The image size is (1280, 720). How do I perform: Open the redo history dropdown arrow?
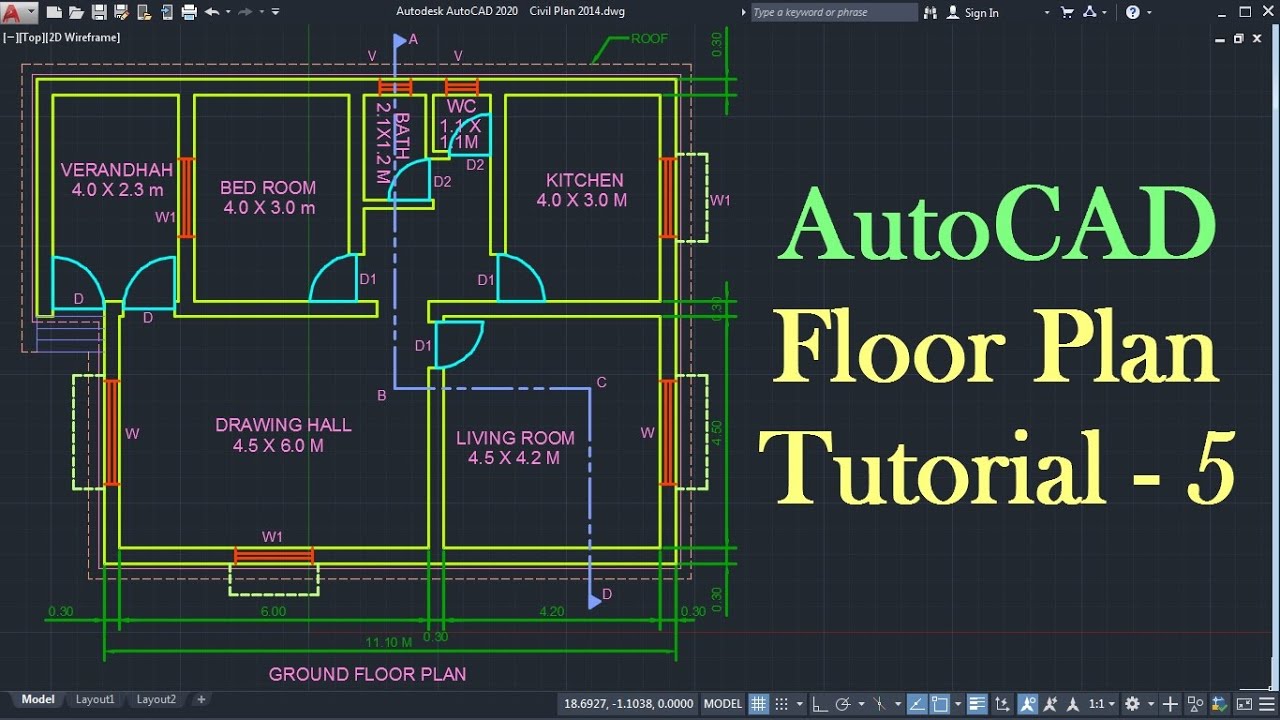(261, 12)
